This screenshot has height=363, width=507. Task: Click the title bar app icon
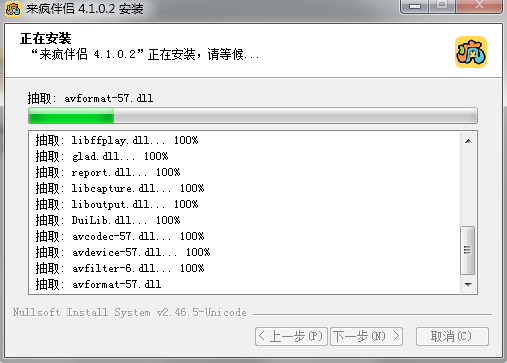(x=13, y=9)
